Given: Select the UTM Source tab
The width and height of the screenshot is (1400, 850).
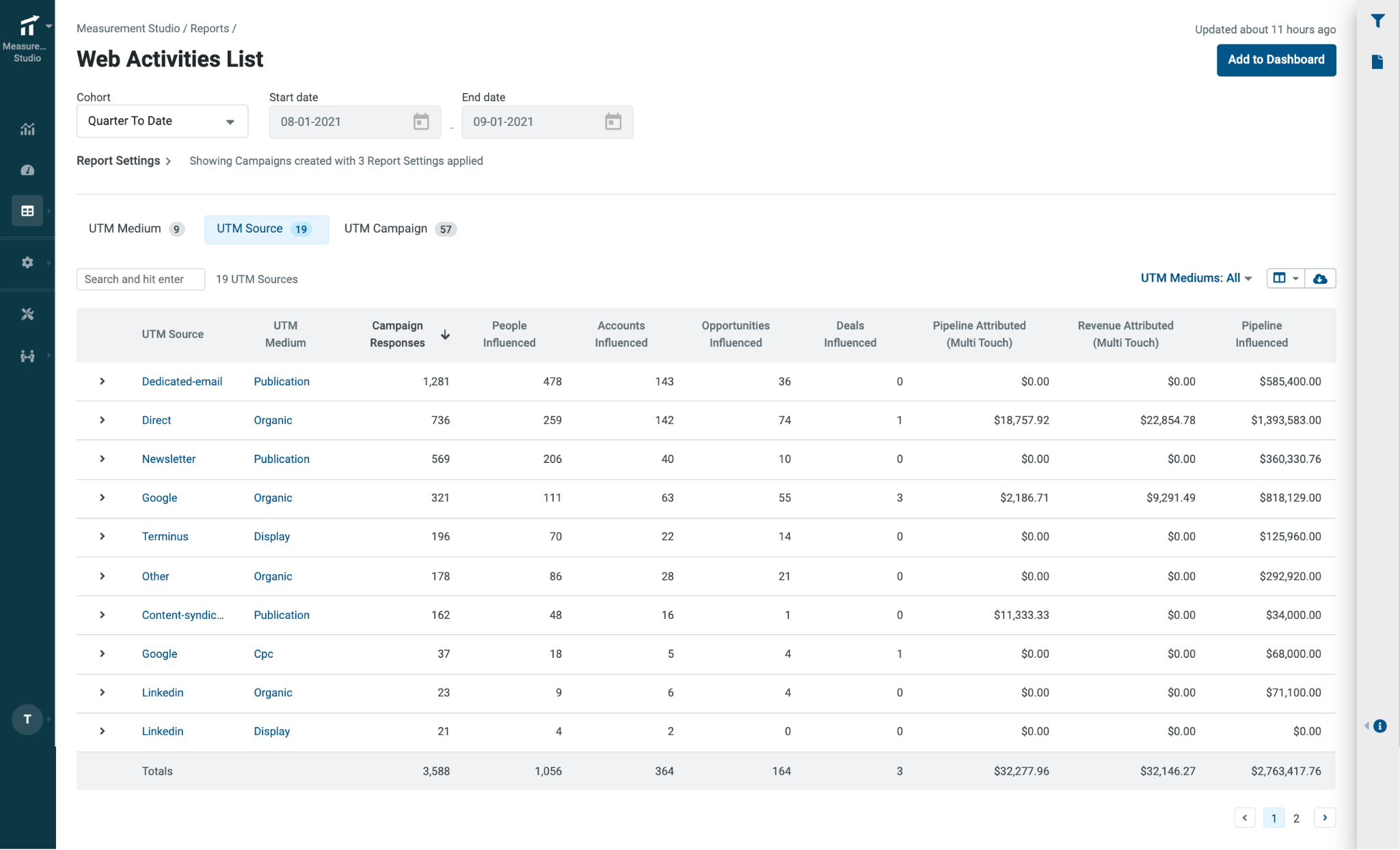Looking at the screenshot, I should pos(266,229).
